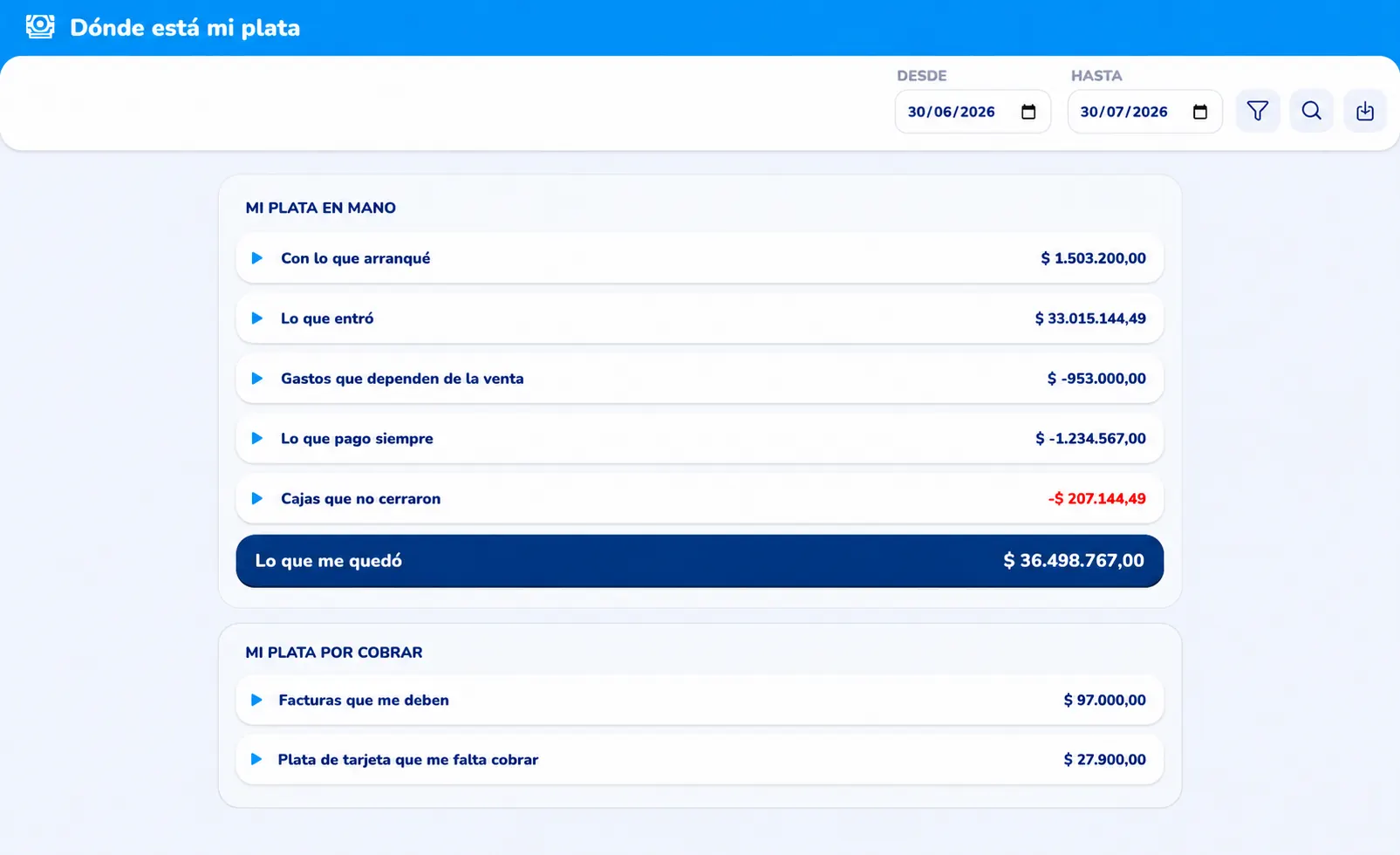This screenshot has height=855, width=1400.
Task: Click the amount $ 97.000,00
Action: (x=1104, y=700)
